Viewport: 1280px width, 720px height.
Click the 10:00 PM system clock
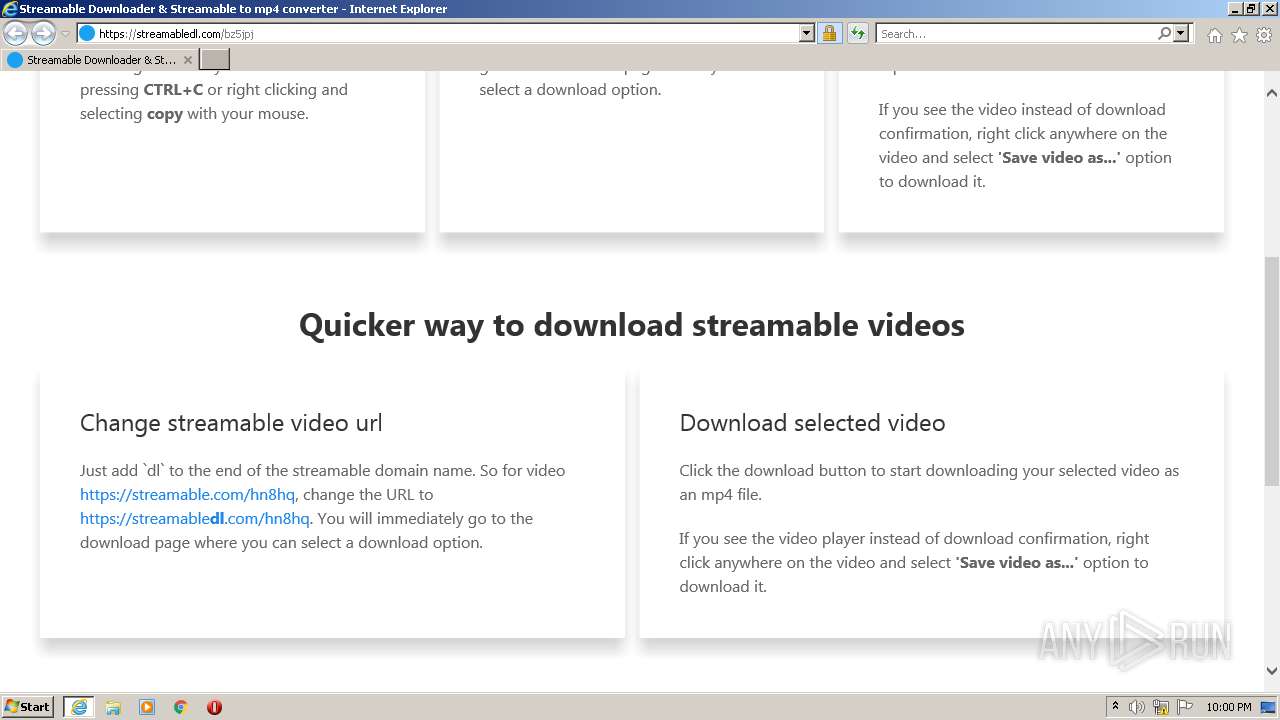1228,707
